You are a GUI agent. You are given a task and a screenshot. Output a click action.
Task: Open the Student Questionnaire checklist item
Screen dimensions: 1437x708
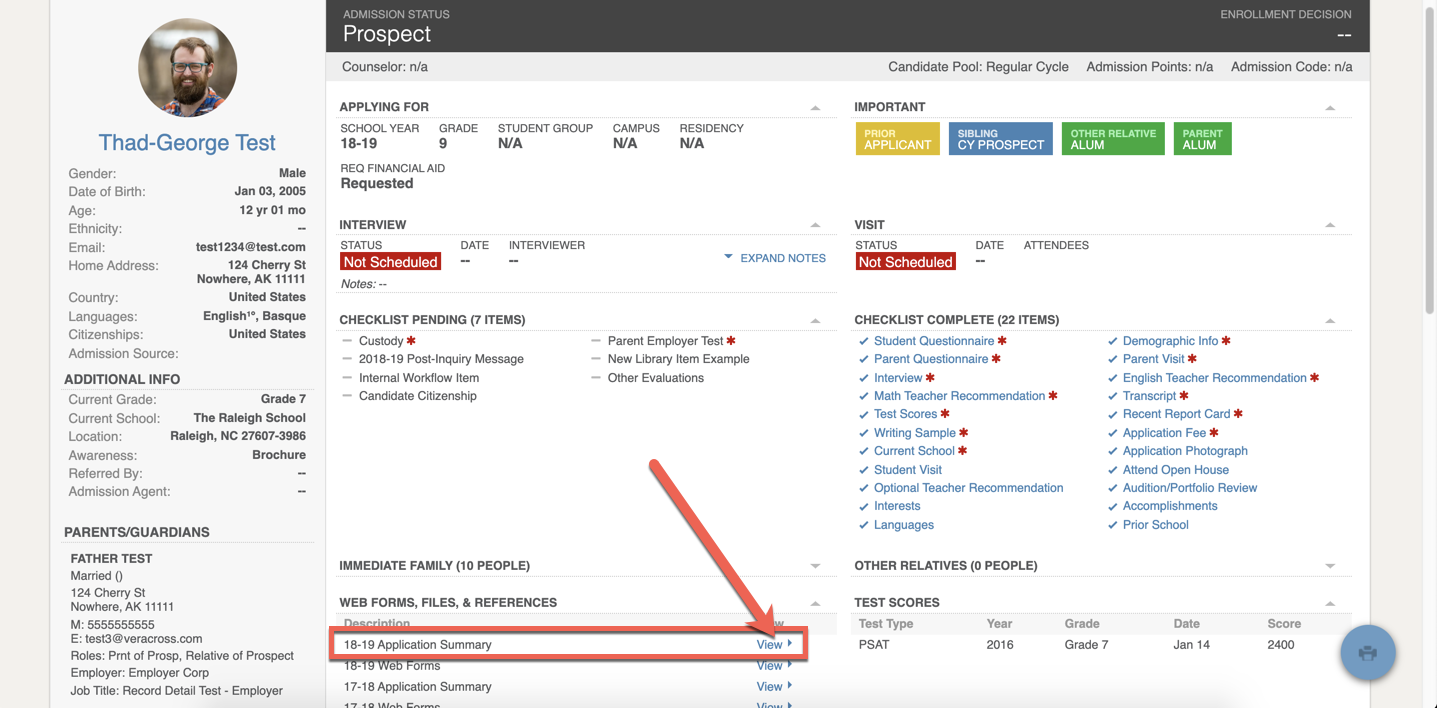(x=933, y=341)
